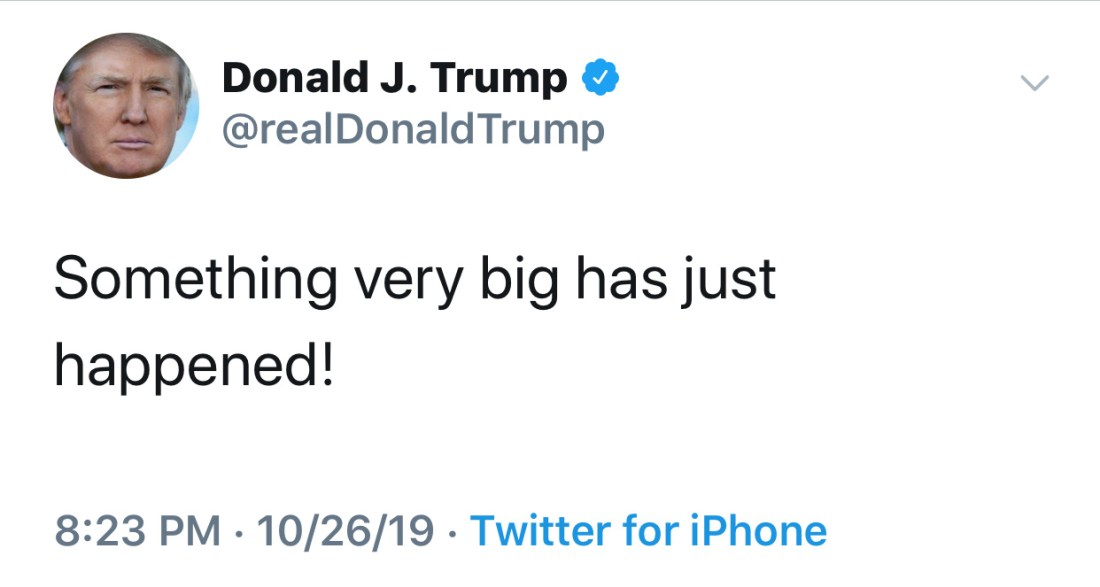Click the word "happened!" in the tweet
The image size is (1100, 587).
click(x=192, y=368)
